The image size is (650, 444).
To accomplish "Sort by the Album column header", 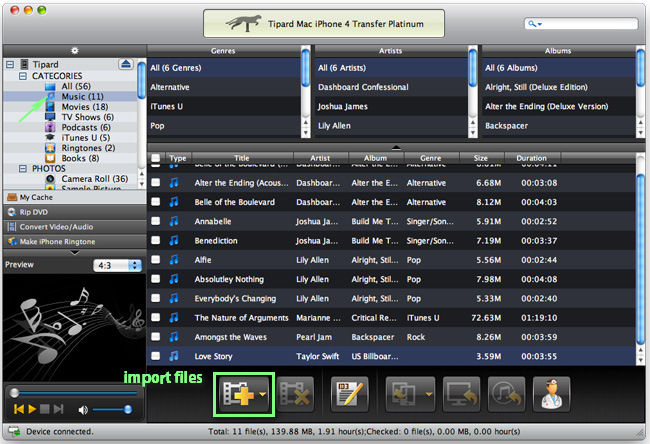I will pos(375,158).
